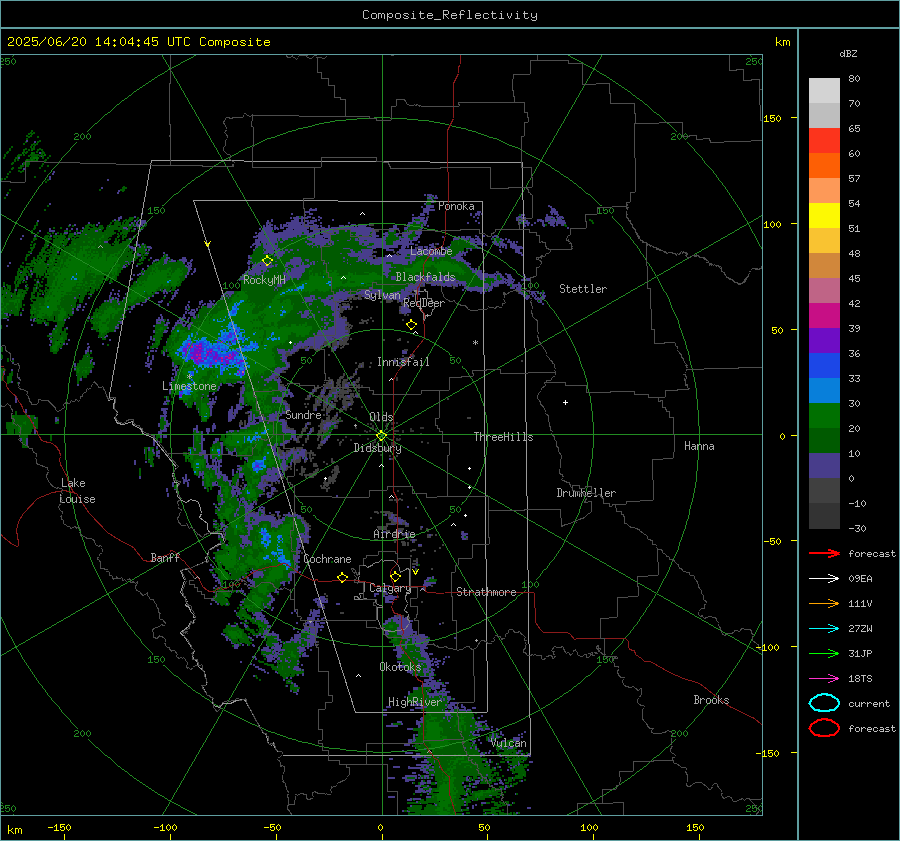This screenshot has height=841, width=900.
Task: Click the white plus marker west of Hanna
Action: click(x=565, y=402)
